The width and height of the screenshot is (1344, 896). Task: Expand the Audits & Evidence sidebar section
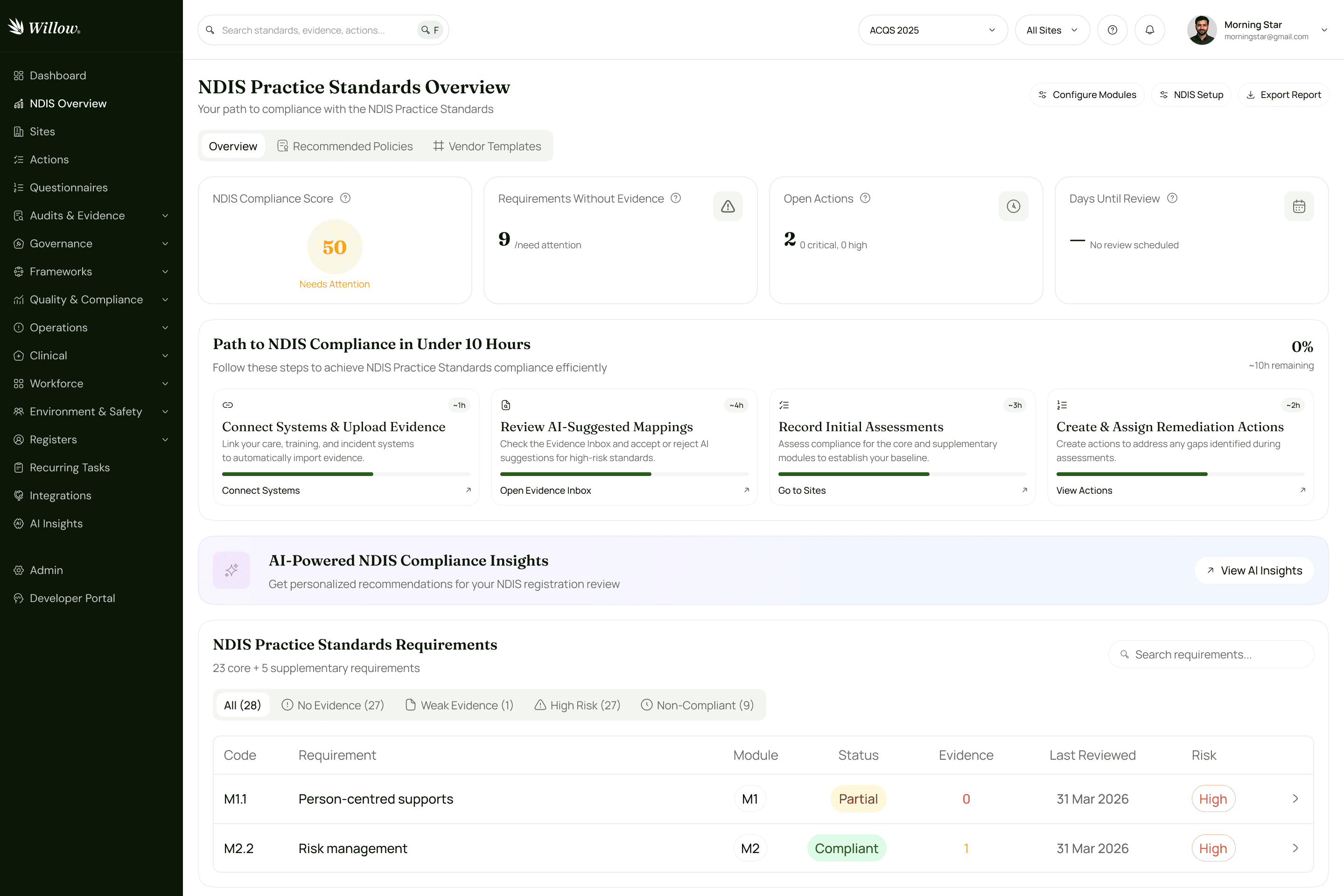[x=77, y=216]
